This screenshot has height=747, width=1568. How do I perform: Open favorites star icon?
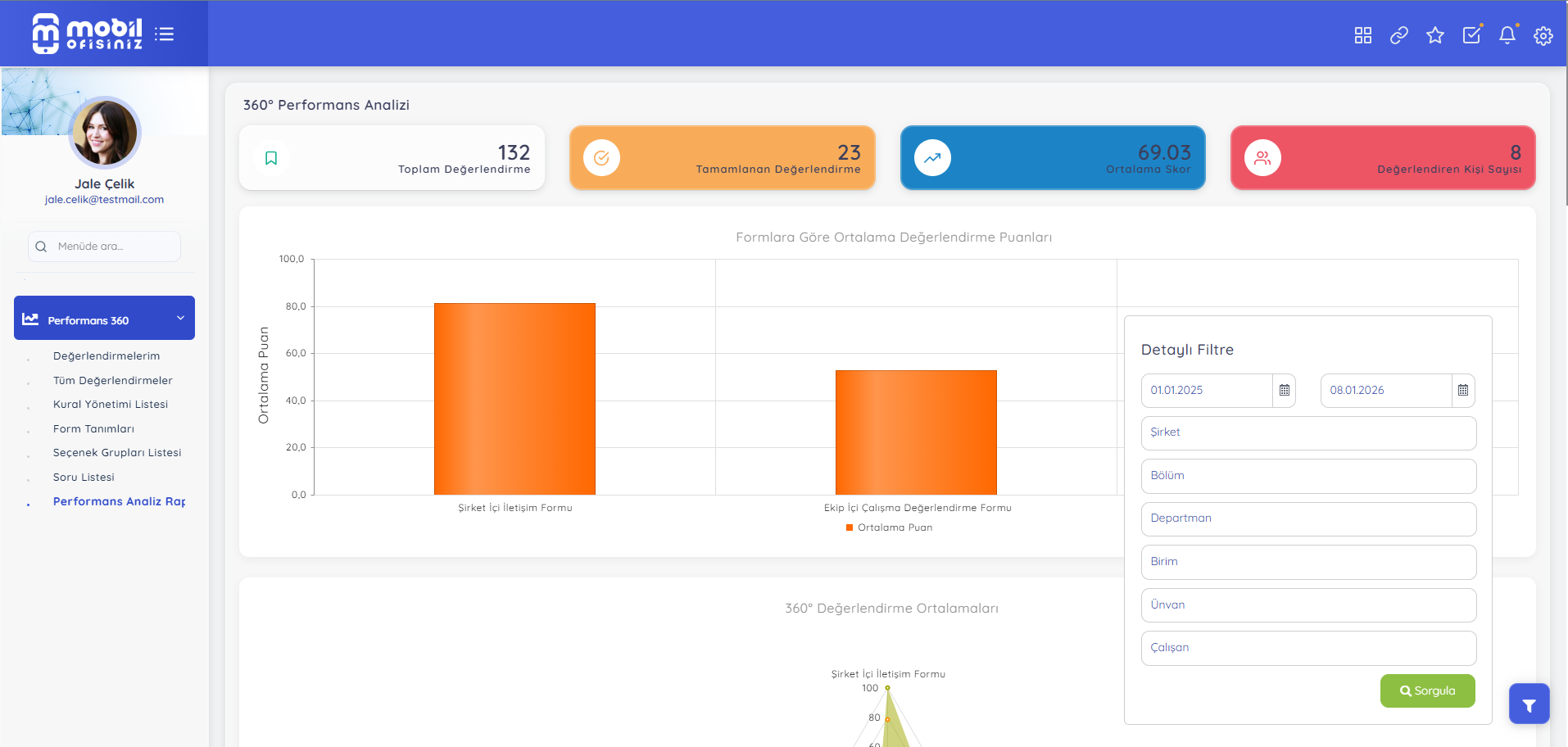pyautogui.click(x=1434, y=35)
